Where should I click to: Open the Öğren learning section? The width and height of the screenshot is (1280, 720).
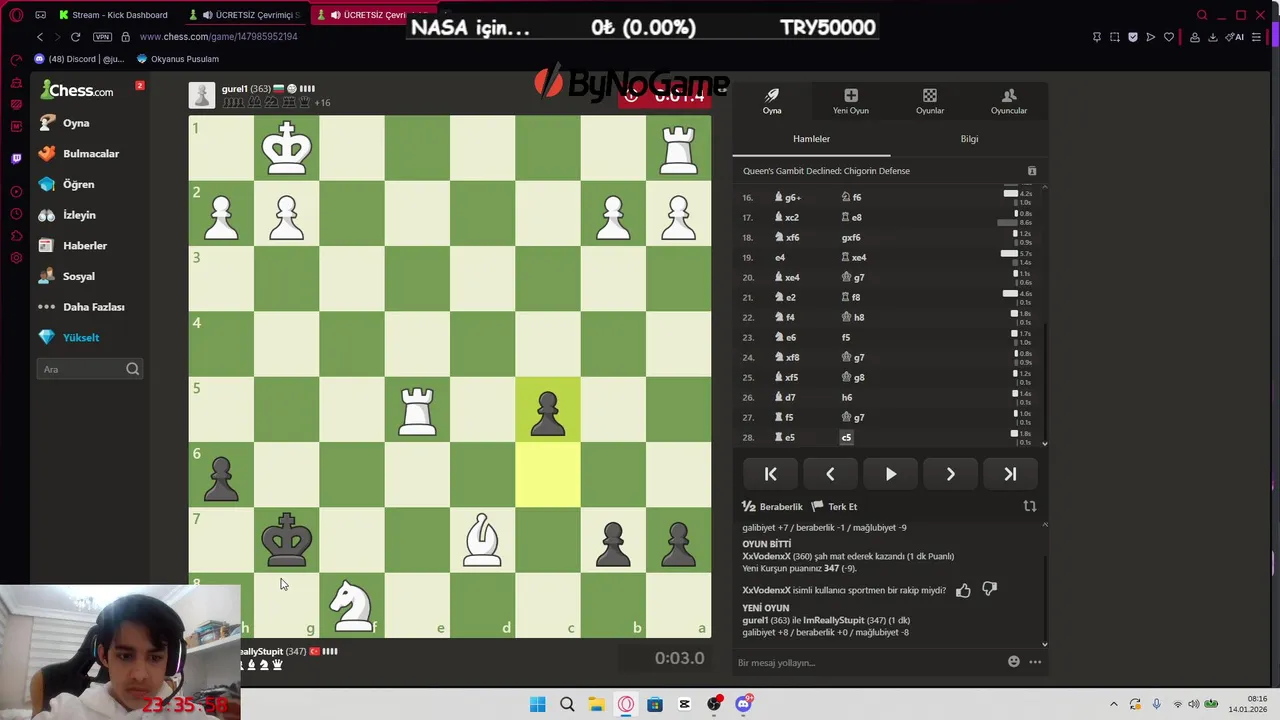click(x=67, y=184)
